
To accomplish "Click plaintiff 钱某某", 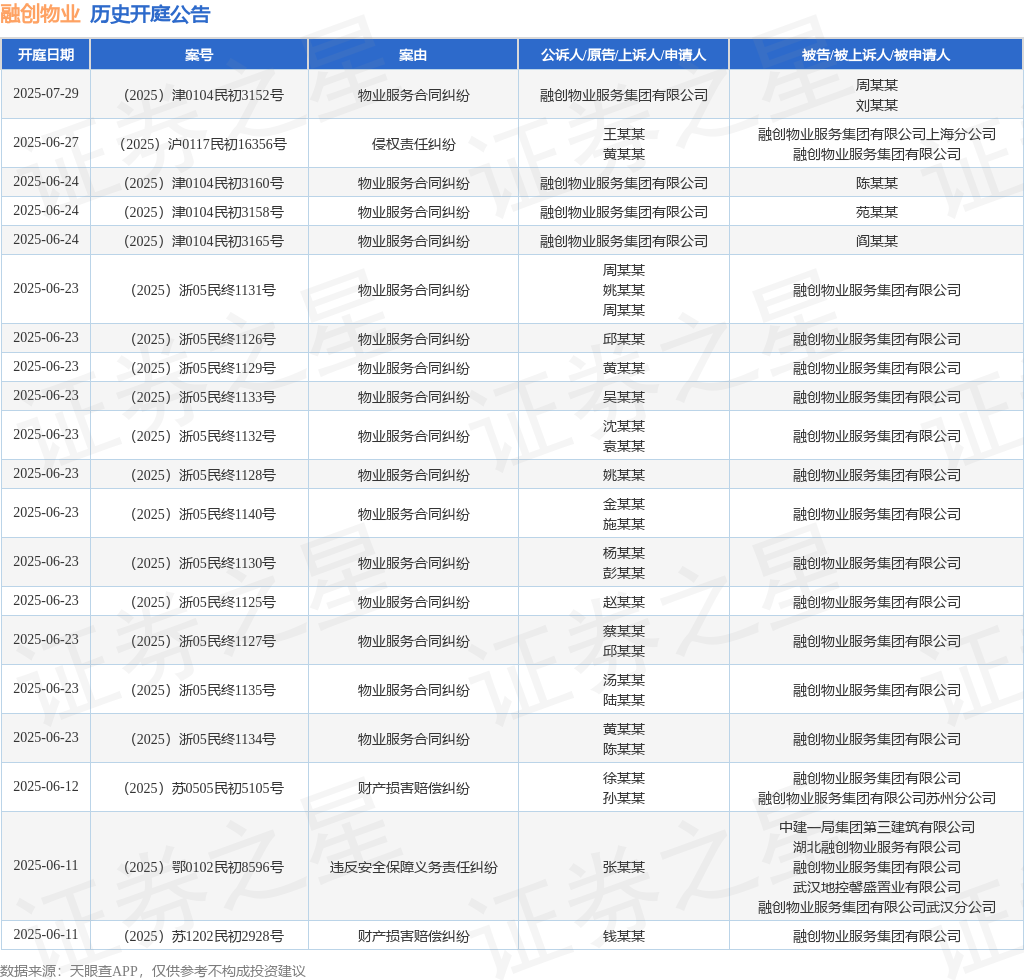I will click(x=624, y=936).
